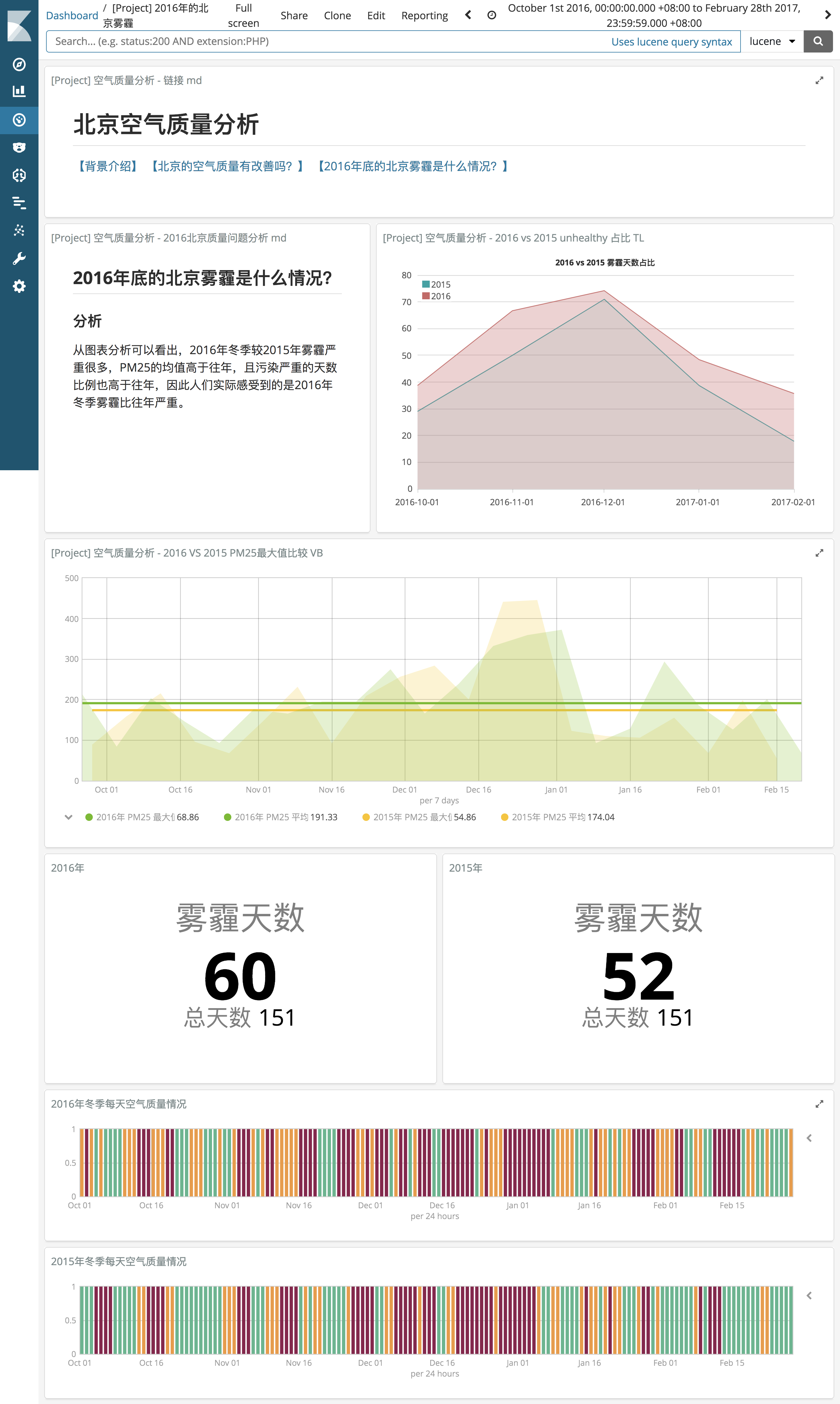Click 2015 teal legend swatch in Timelion chart
Screen dimensions: 840x1404
point(426,284)
